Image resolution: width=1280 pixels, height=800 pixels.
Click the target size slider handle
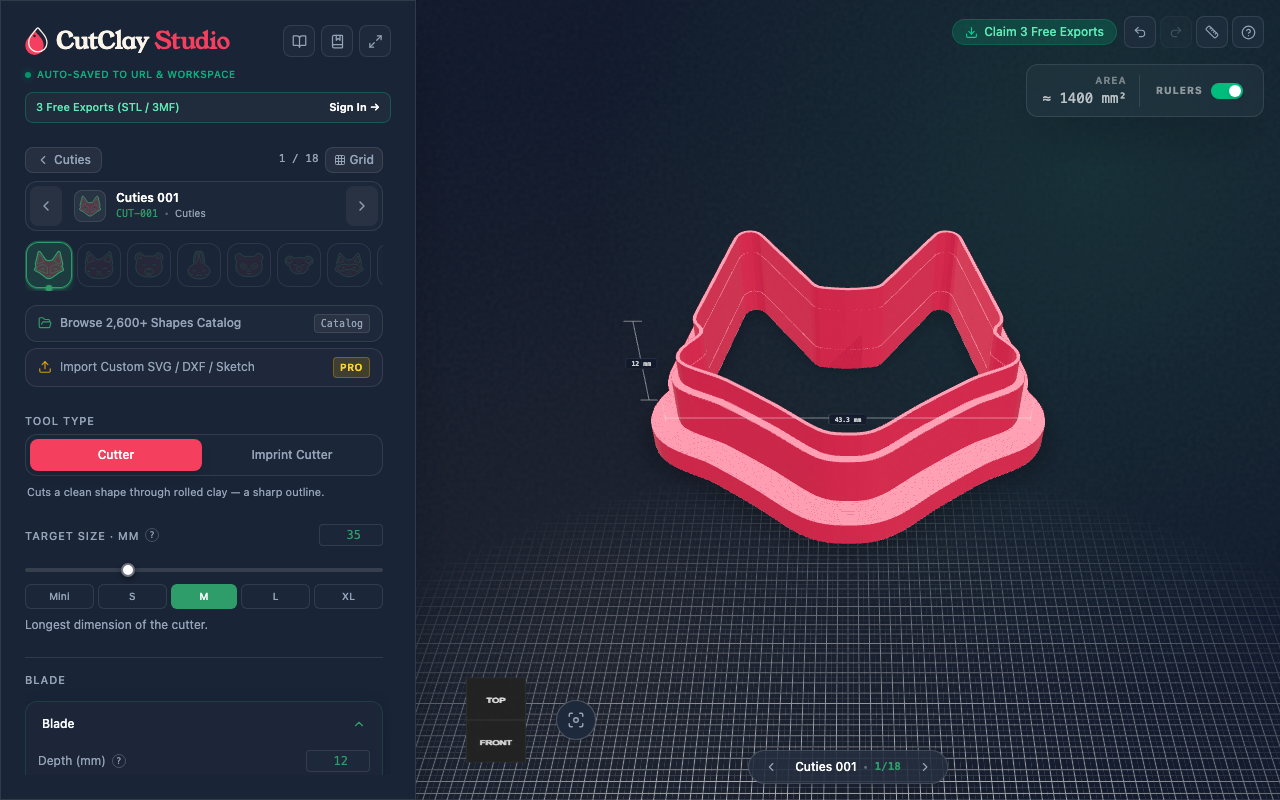click(x=128, y=570)
